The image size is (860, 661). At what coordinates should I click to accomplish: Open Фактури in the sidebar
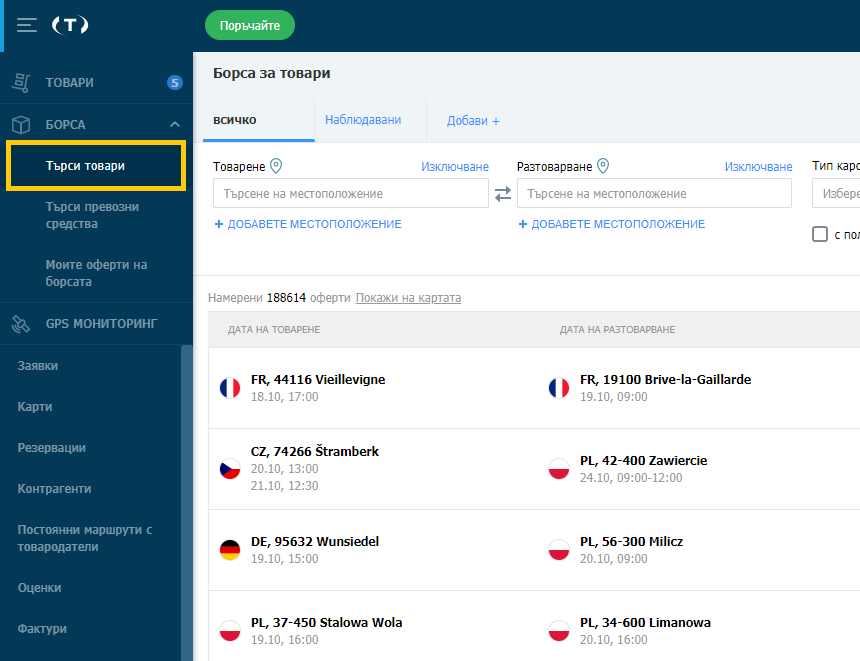(x=42, y=629)
